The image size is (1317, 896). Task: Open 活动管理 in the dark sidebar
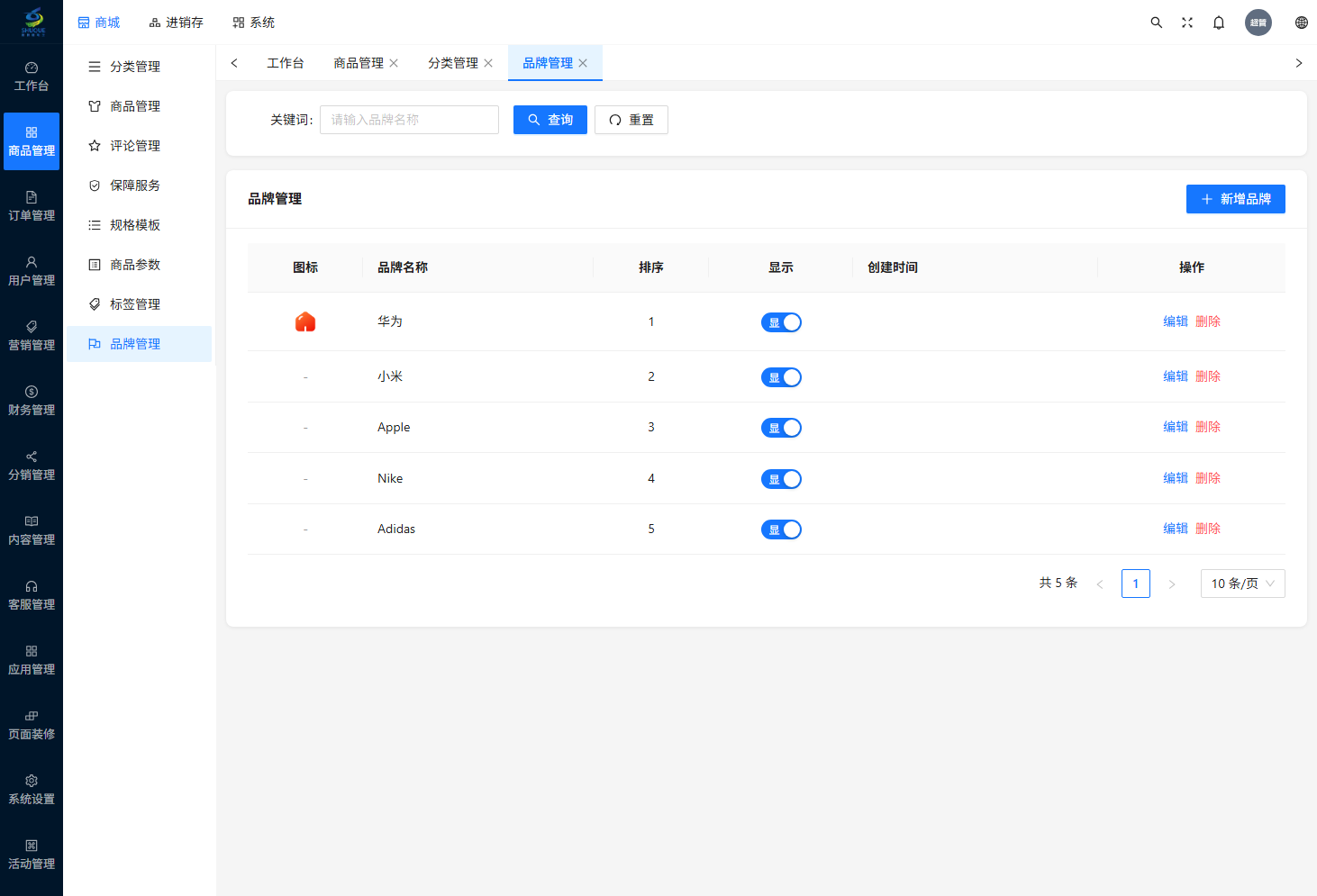[x=32, y=855]
